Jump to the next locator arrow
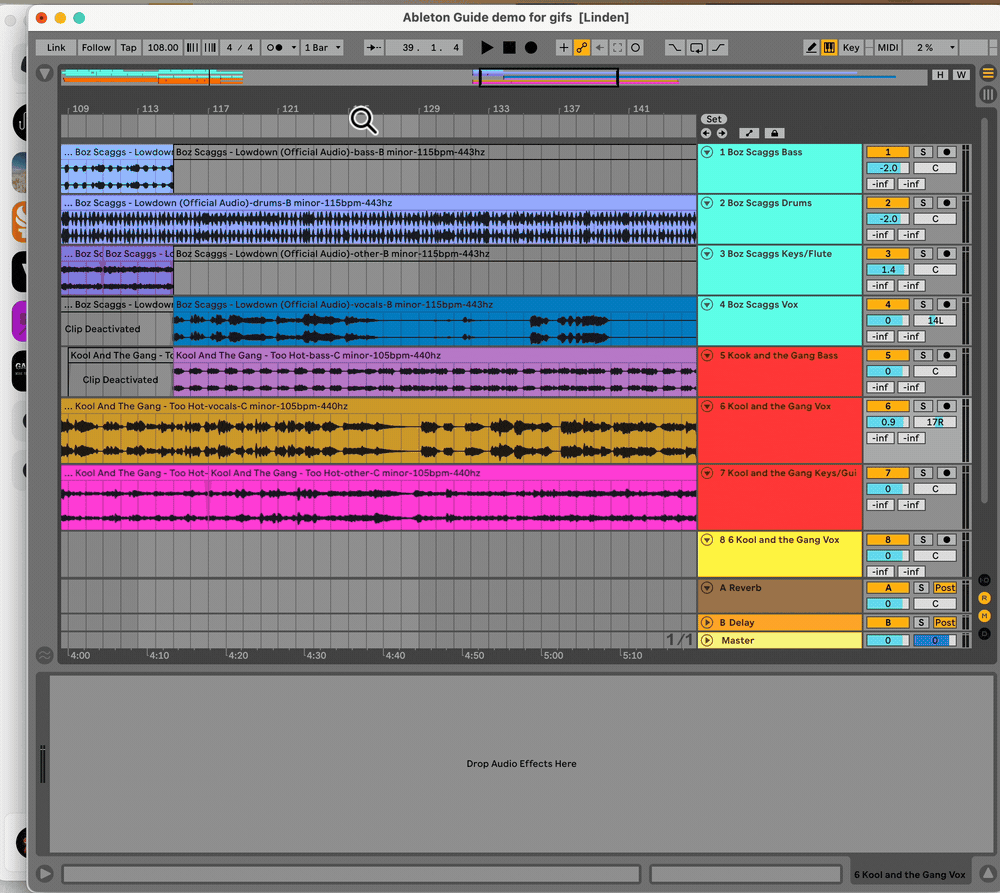The image size is (1000, 893). click(721, 133)
